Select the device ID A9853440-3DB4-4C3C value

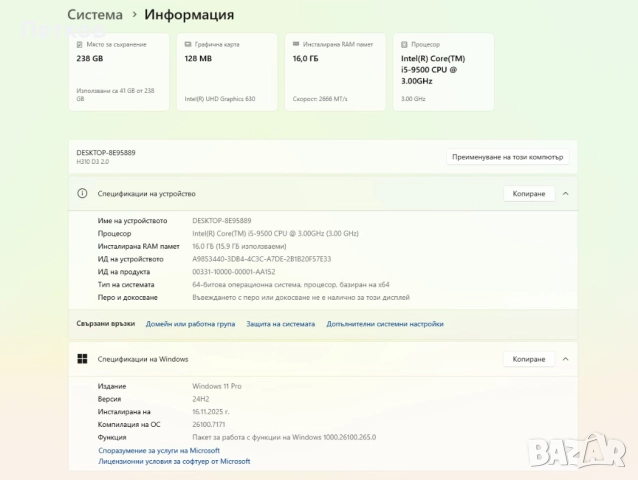pyautogui.click(x=262, y=259)
